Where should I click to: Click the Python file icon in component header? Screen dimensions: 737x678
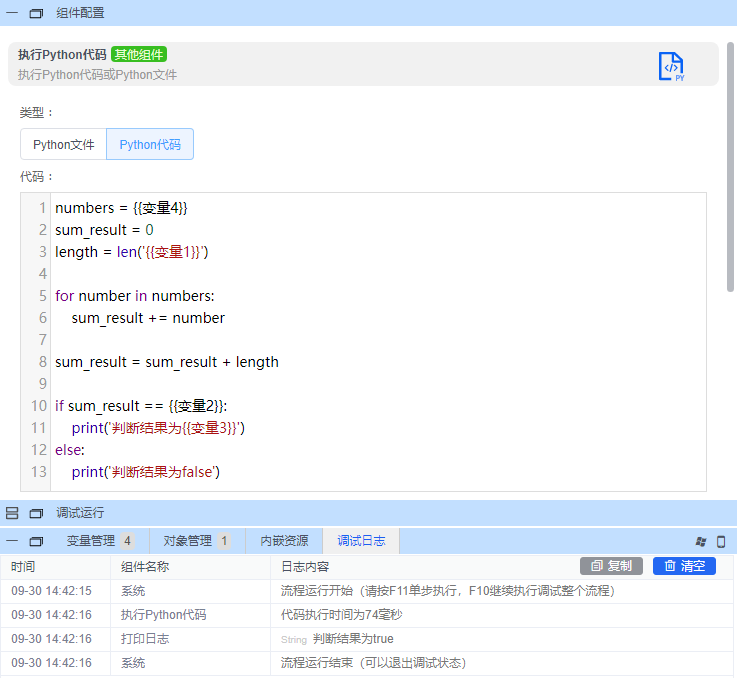(671, 66)
